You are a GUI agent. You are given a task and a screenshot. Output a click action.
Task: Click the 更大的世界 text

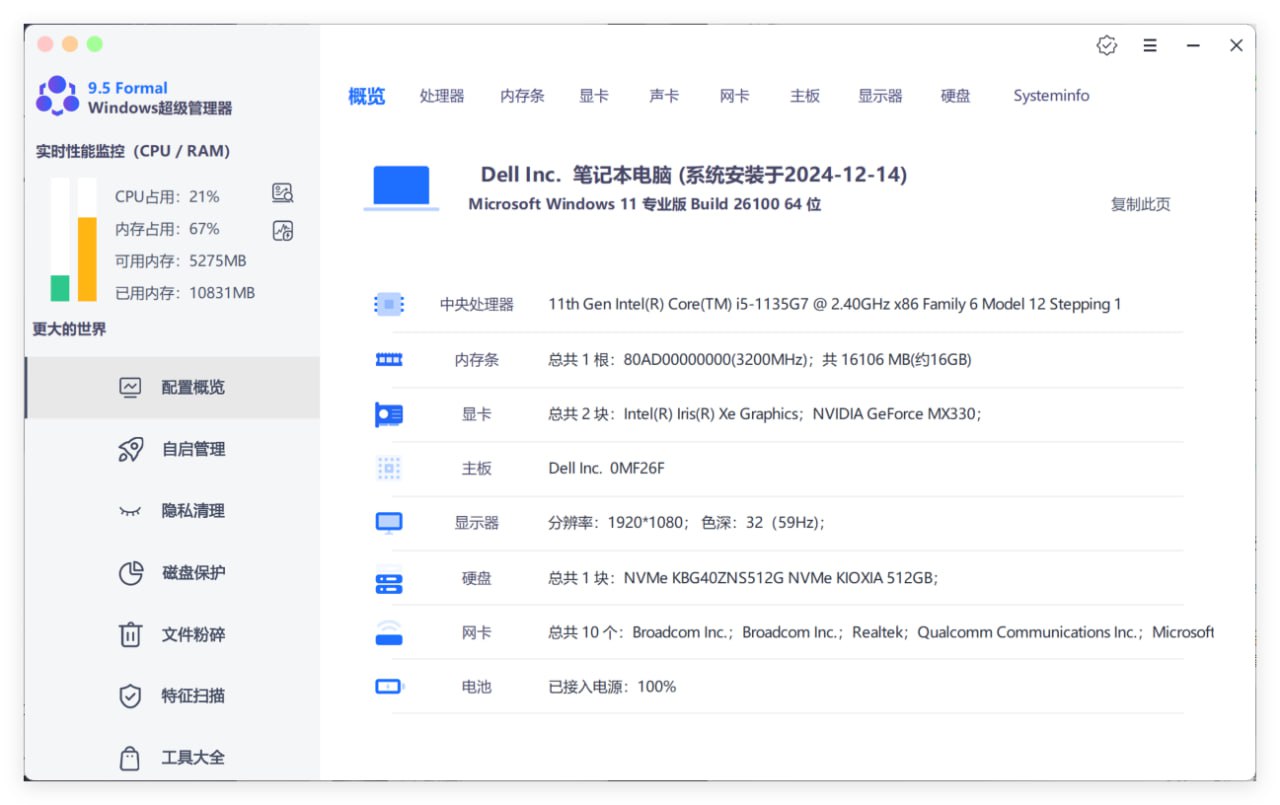(69, 329)
